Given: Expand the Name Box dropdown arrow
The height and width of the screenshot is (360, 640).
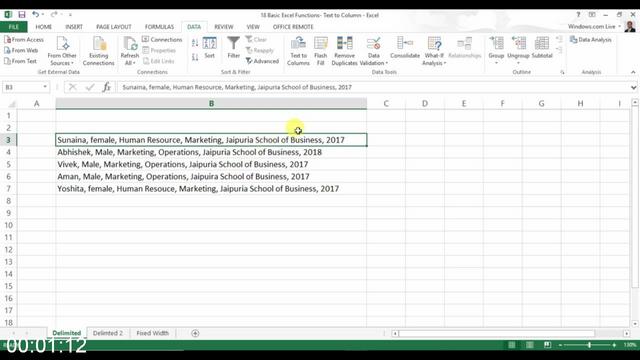Looking at the screenshot, I should 45,87.
